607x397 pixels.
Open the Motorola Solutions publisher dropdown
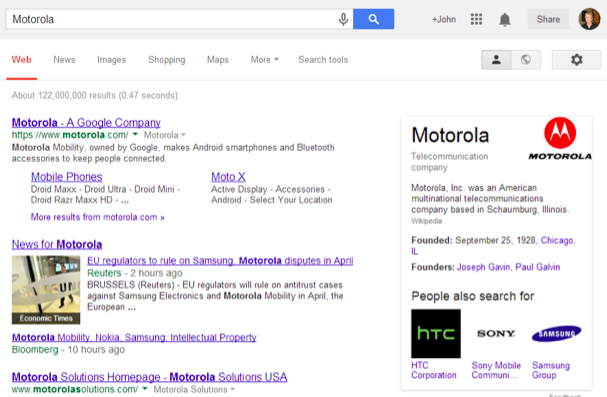coord(194,389)
